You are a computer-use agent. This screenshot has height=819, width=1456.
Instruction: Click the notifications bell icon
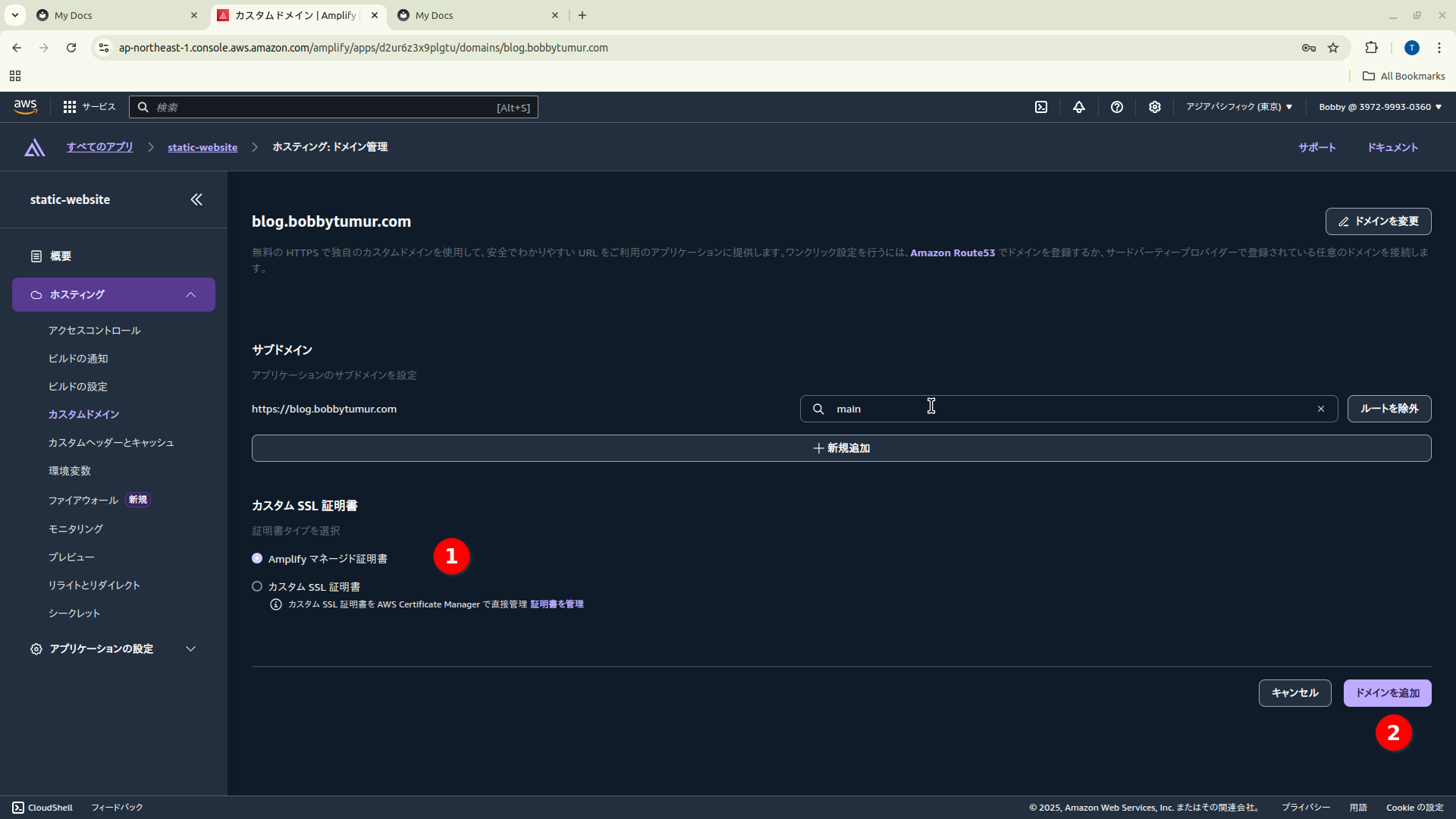click(1078, 107)
